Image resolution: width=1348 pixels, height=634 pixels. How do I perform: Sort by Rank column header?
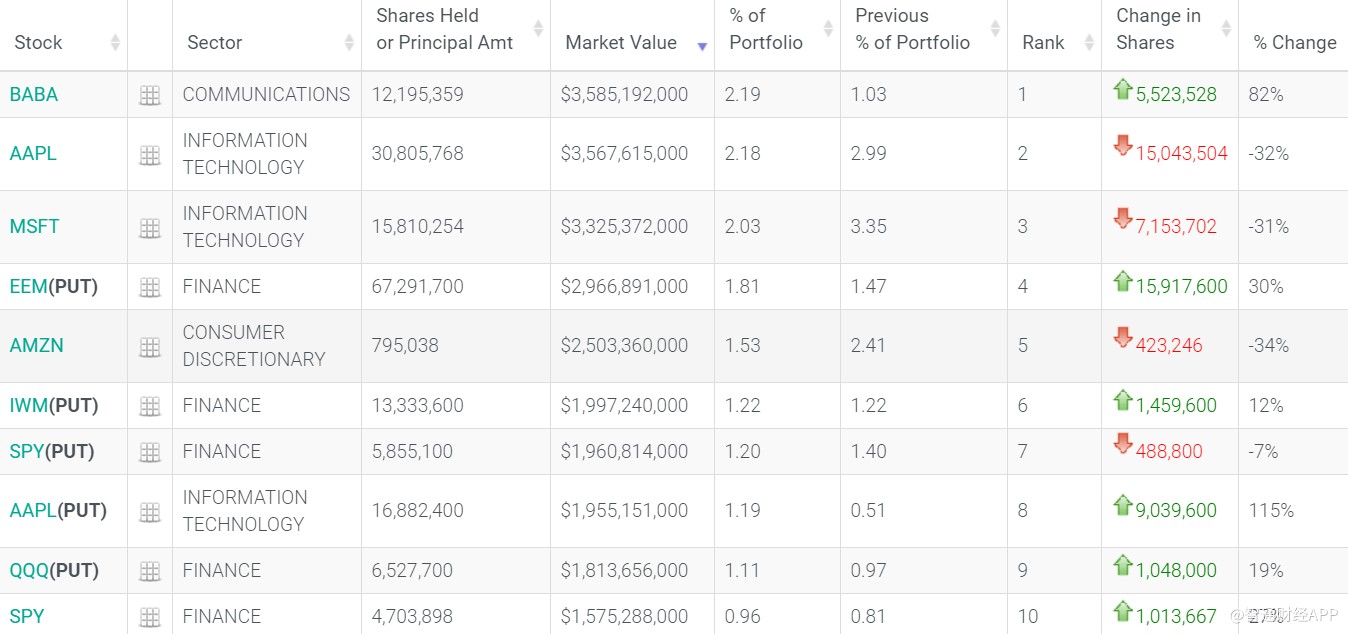(x=1089, y=42)
